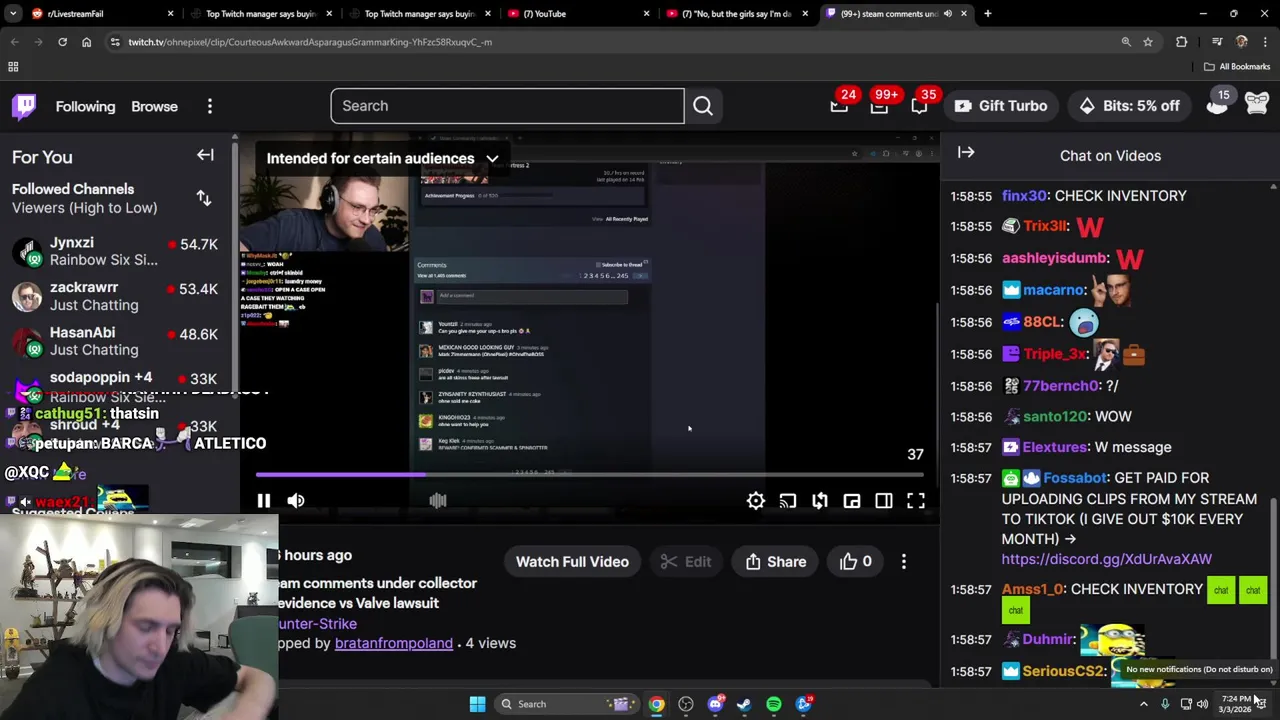Collapse the For You sidebar
This screenshot has height=720, width=1280.
tap(205, 155)
